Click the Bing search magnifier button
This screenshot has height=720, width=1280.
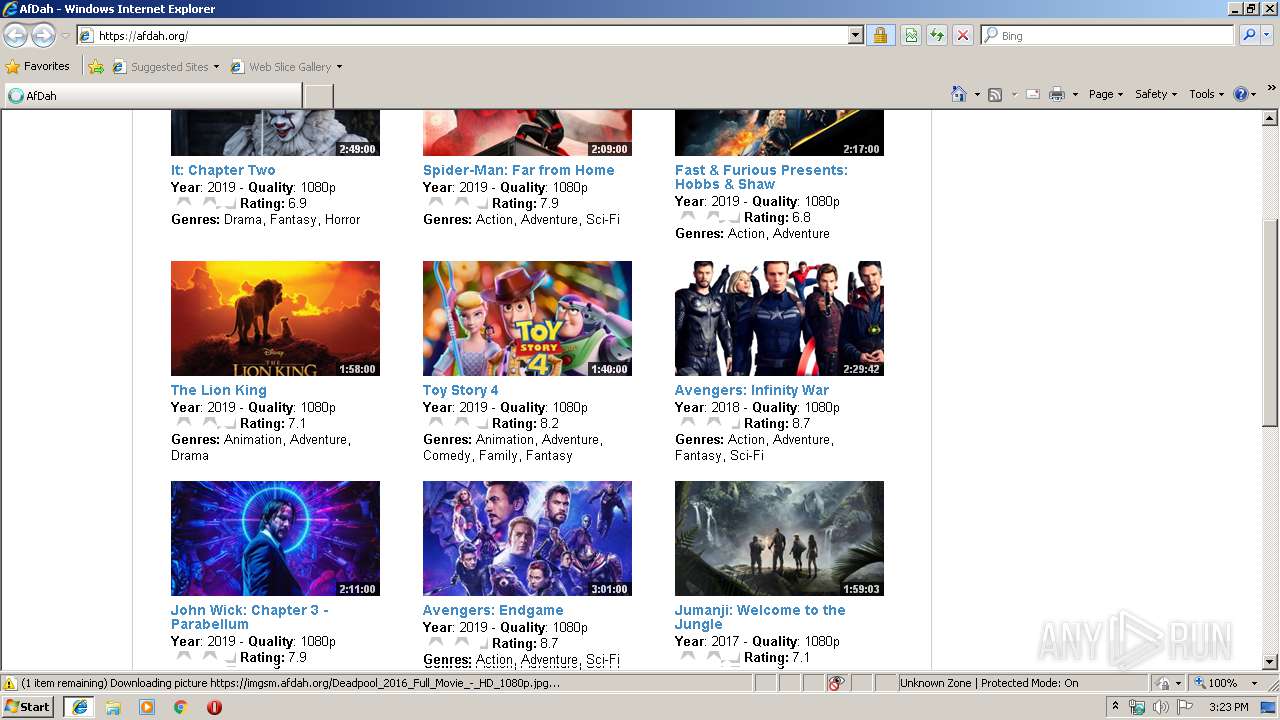[x=1249, y=35]
